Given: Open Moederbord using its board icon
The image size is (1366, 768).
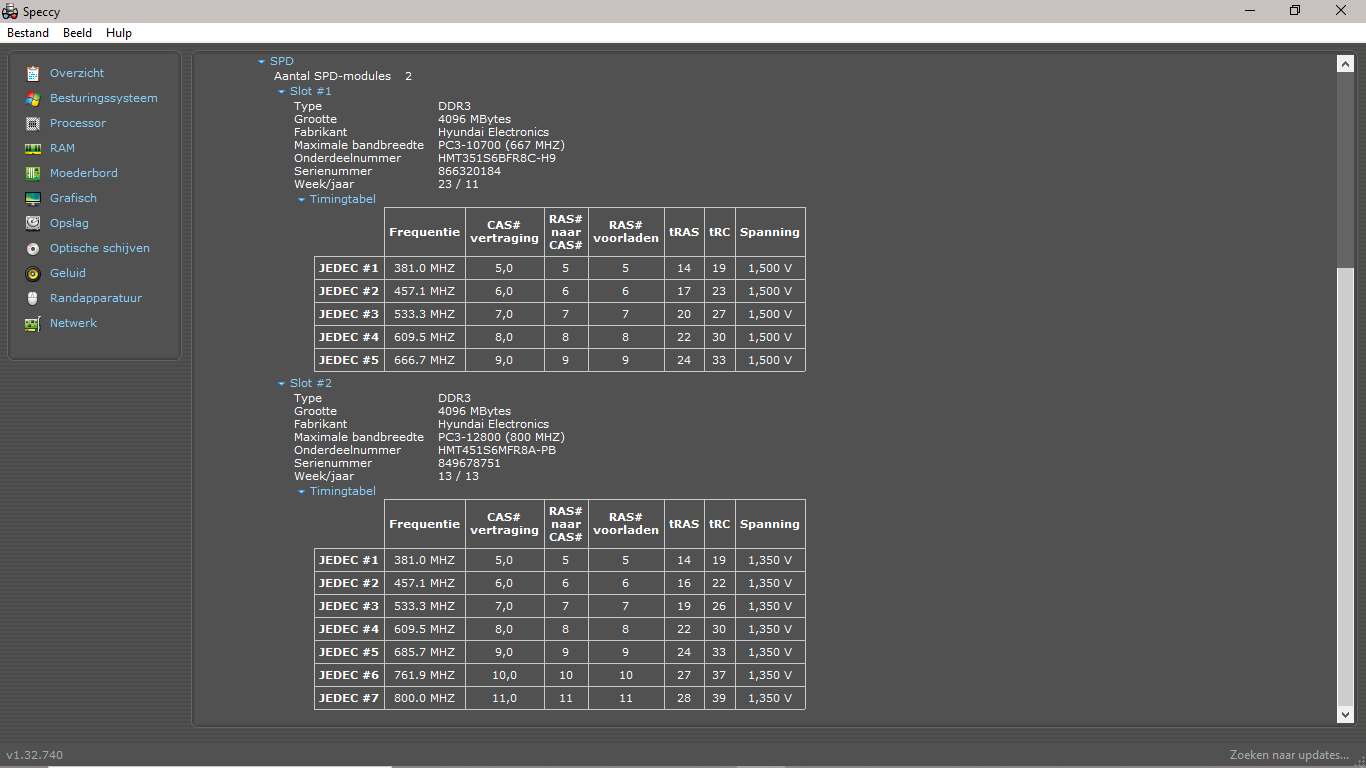Looking at the screenshot, I should pos(33,173).
